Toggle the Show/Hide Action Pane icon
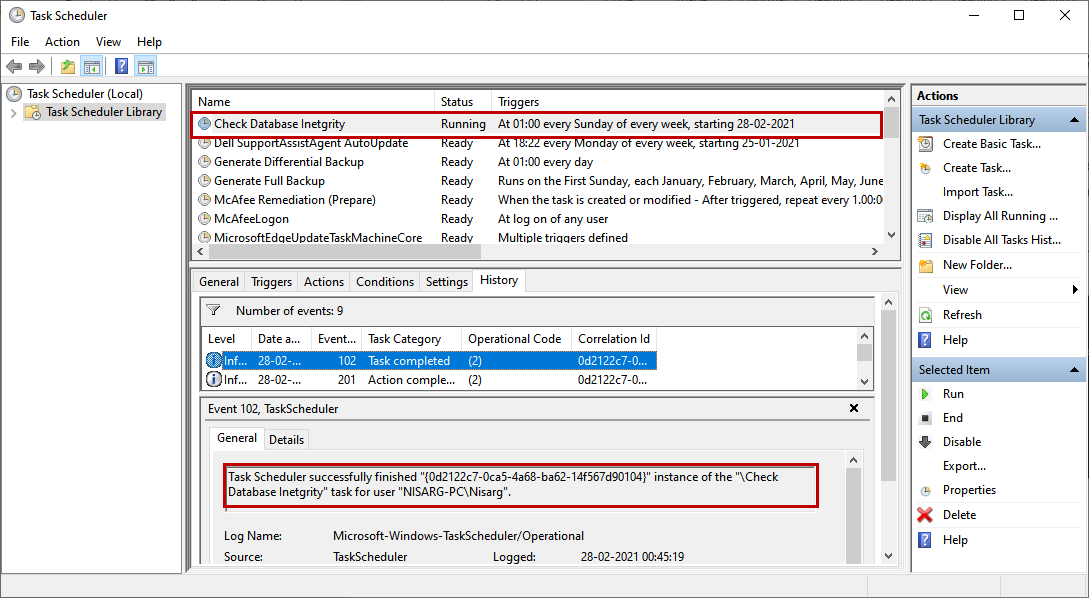This screenshot has width=1089, height=598. 146,67
